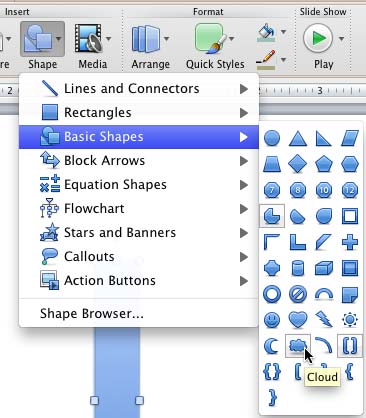Insert the Parallelogram shape

[350, 138]
